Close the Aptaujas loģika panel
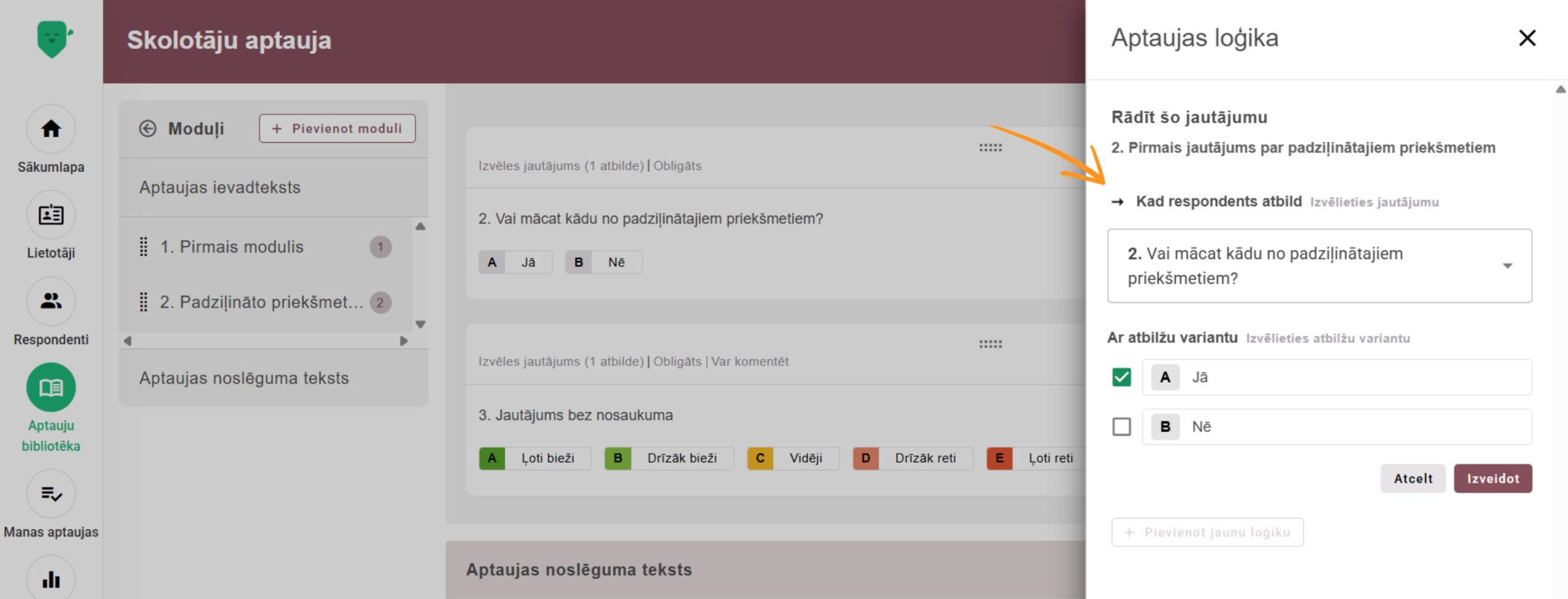1568x599 pixels. 1527,38
